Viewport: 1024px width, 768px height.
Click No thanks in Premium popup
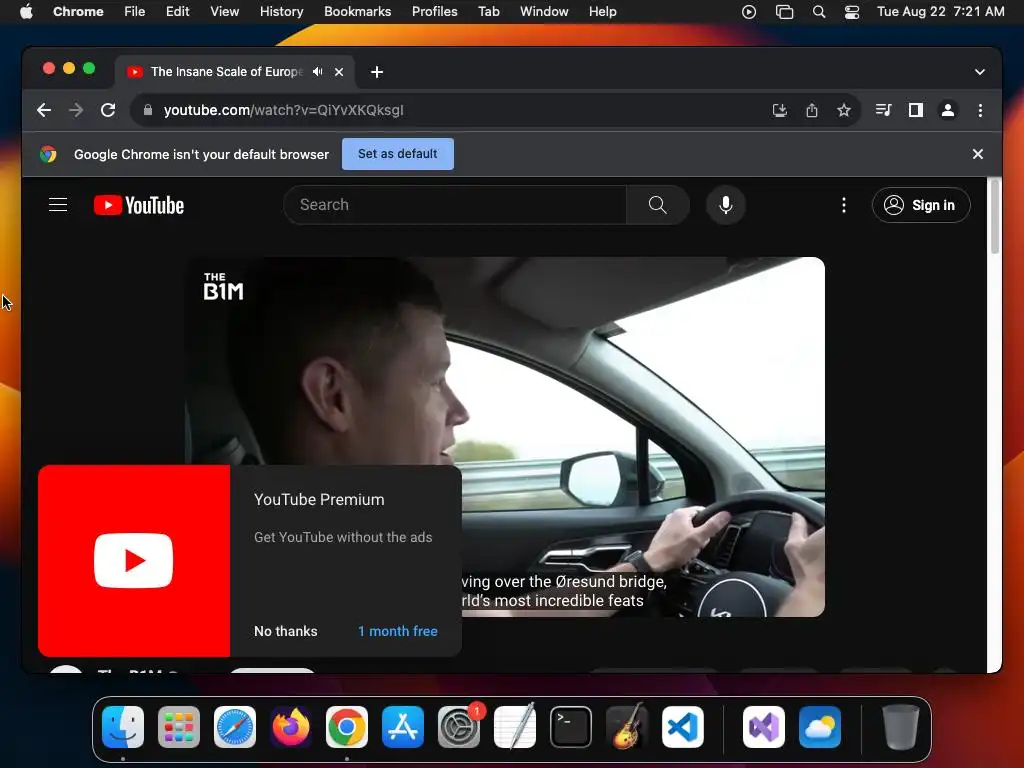(x=285, y=632)
